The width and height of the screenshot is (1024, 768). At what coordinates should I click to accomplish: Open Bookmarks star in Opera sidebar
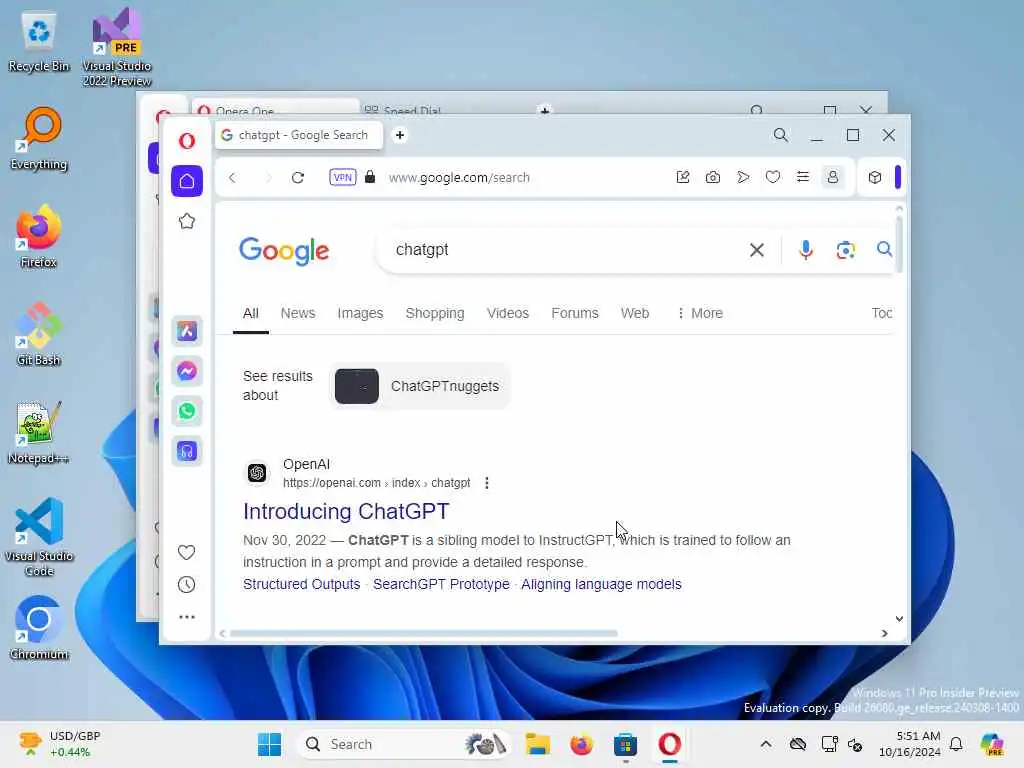pyautogui.click(x=187, y=221)
